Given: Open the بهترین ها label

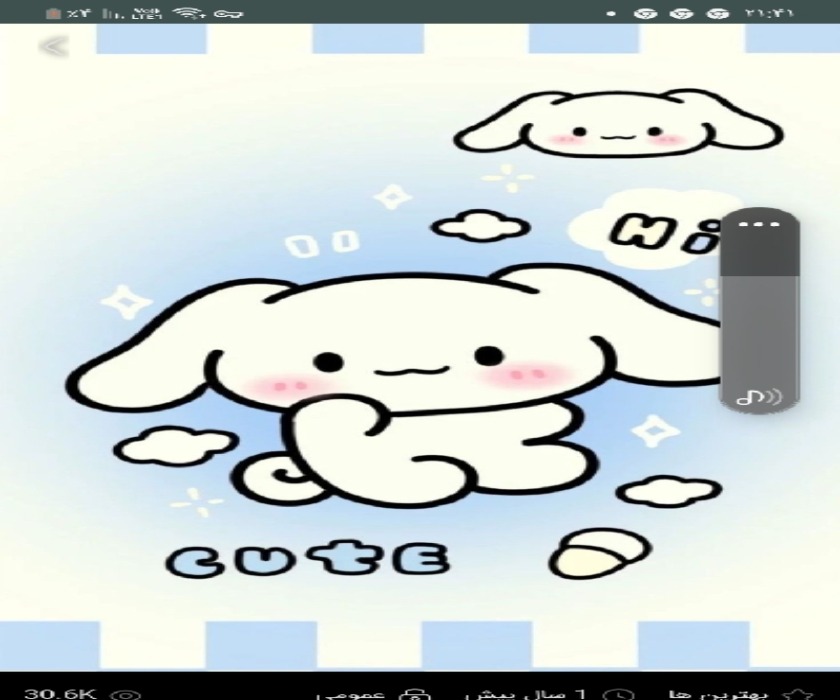Looking at the screenshot, I should pos(718,695).
